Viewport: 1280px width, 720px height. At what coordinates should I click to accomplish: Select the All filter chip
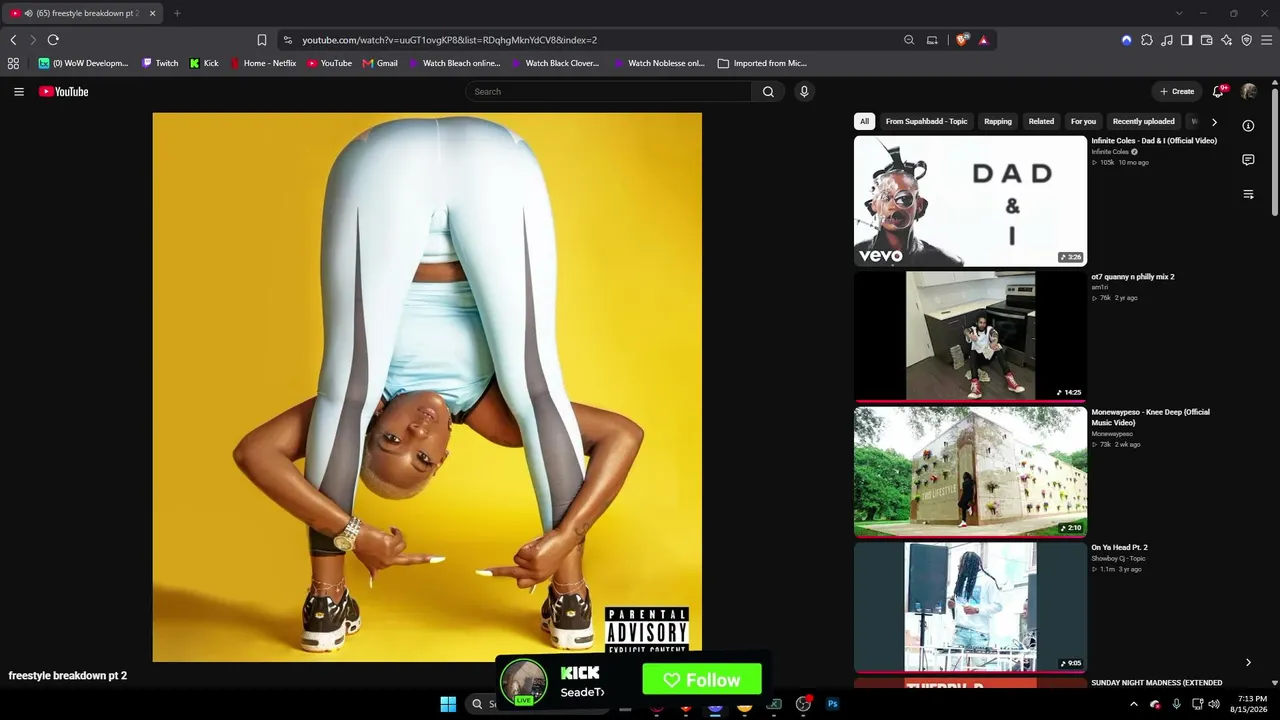pos(864,121)
